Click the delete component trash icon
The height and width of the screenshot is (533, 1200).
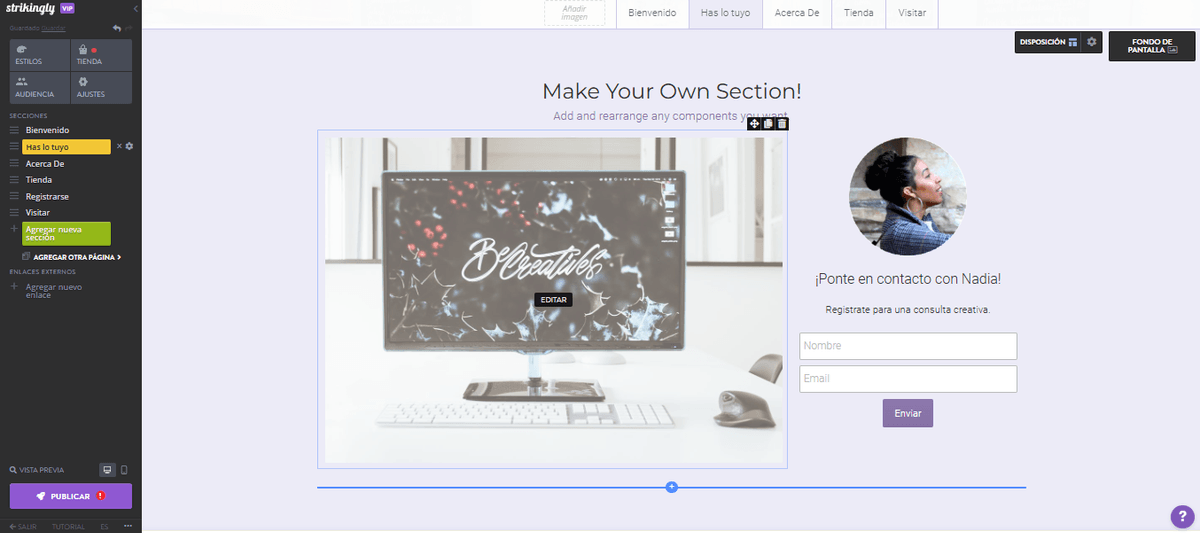pyautogui.click(x=782, y=123)
